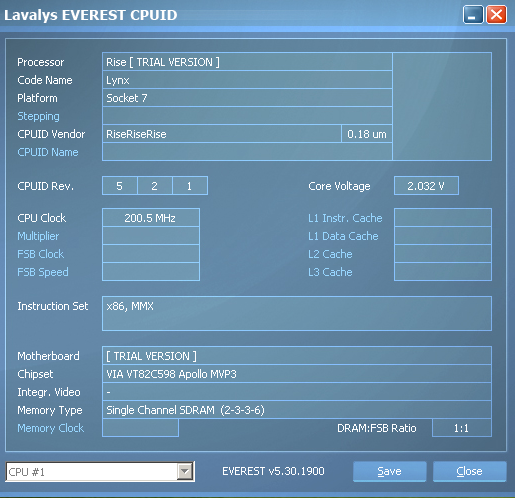Click the 'Instruction Set' label
The height and width of the screenshot is (498, 515).
coord(53,306)
